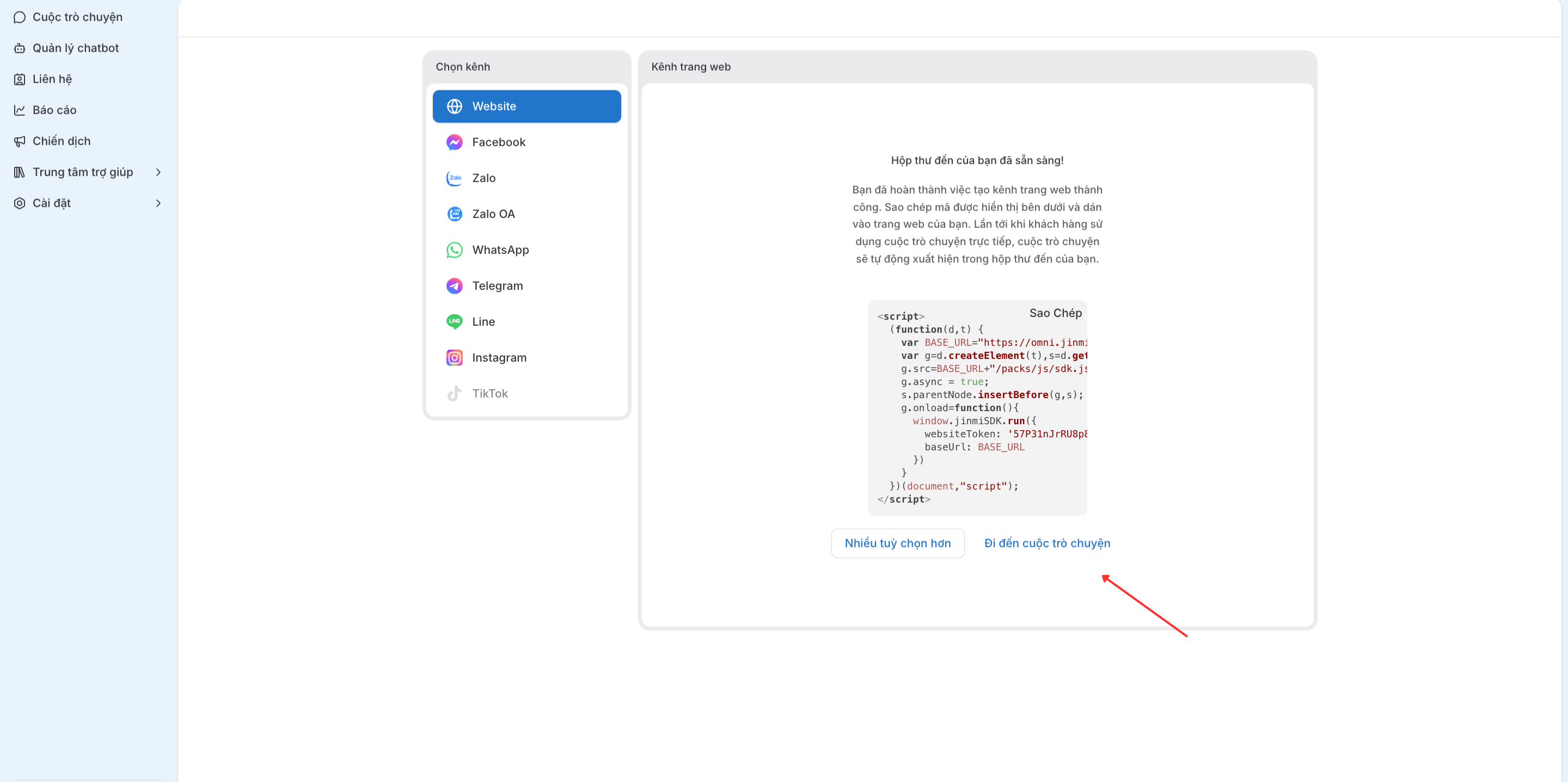The width and height of the screenshot is (1568, 782).
Task: Expand Trung tâm trợ giúp chevron
Action: (x=158, y=173)
